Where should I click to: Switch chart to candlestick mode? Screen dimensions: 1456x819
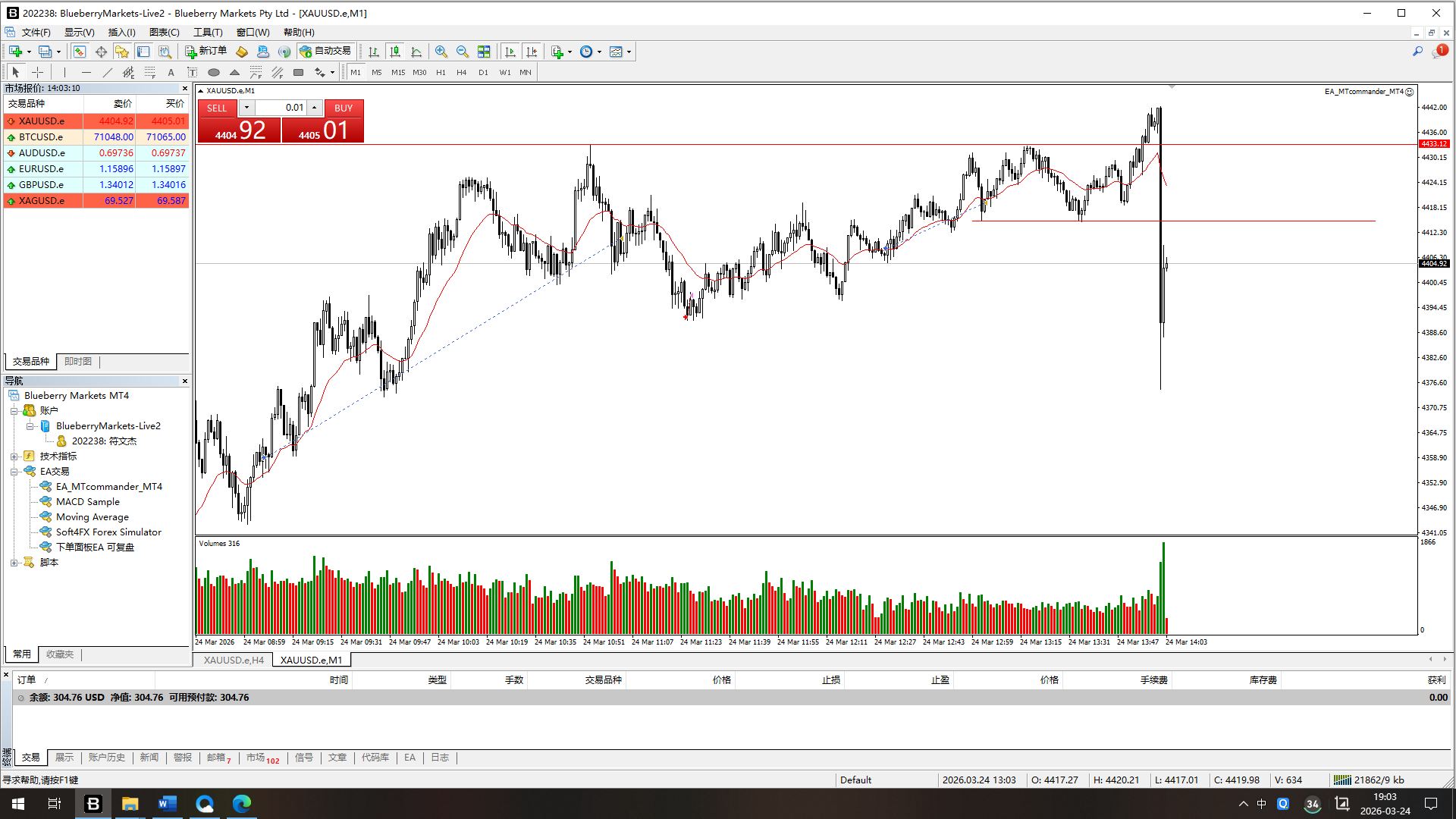click(x=395, y=52)
